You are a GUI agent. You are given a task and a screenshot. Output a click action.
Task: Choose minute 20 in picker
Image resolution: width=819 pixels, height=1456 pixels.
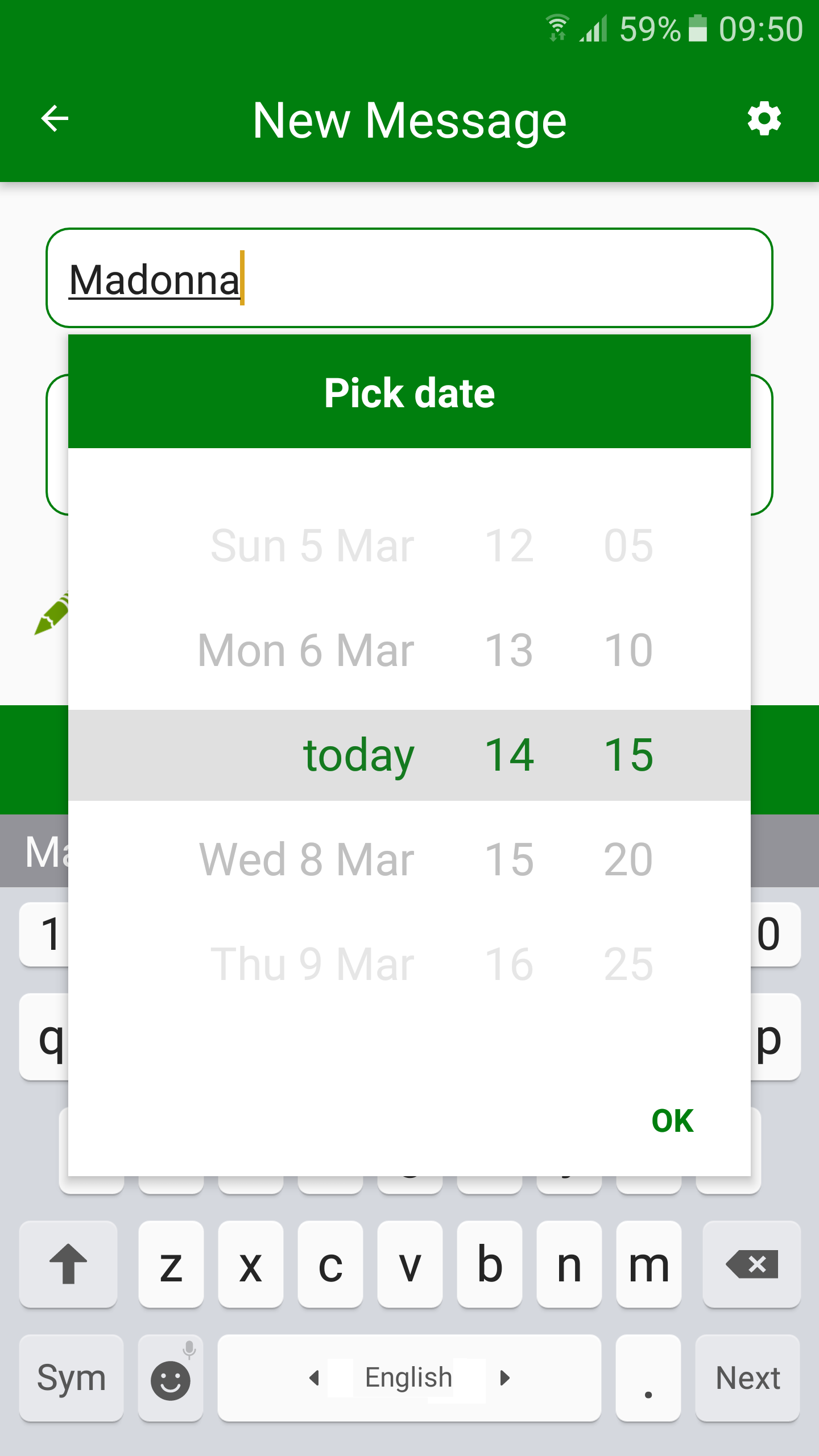coord(628,859)
